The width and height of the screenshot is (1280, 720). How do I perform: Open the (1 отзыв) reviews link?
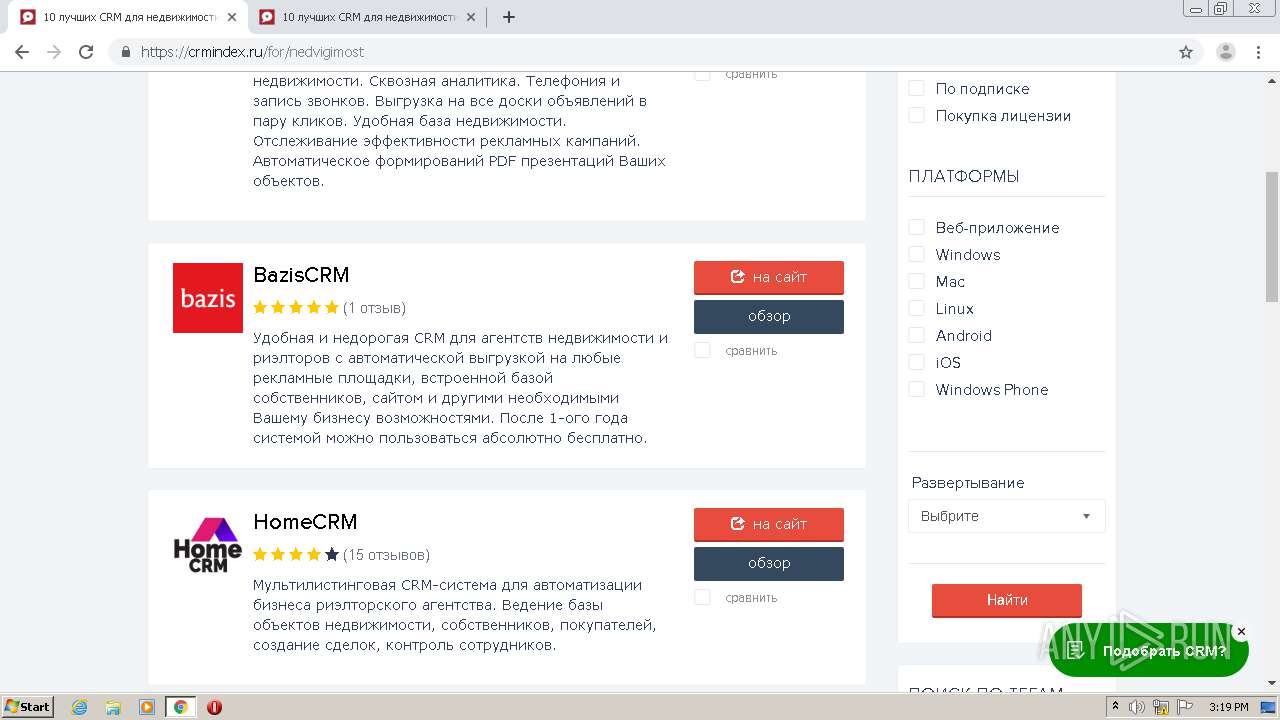(375, 308)
